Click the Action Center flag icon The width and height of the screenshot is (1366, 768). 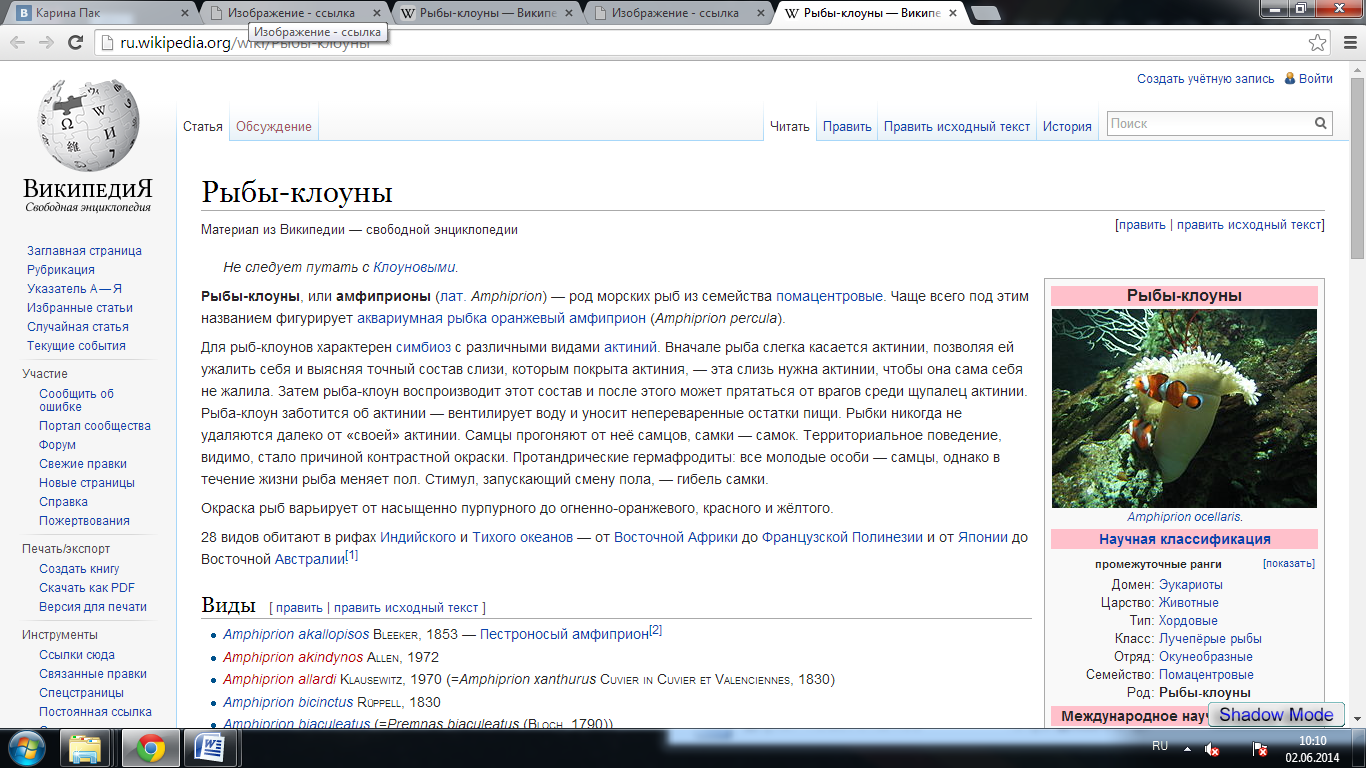coord(1261,748)
